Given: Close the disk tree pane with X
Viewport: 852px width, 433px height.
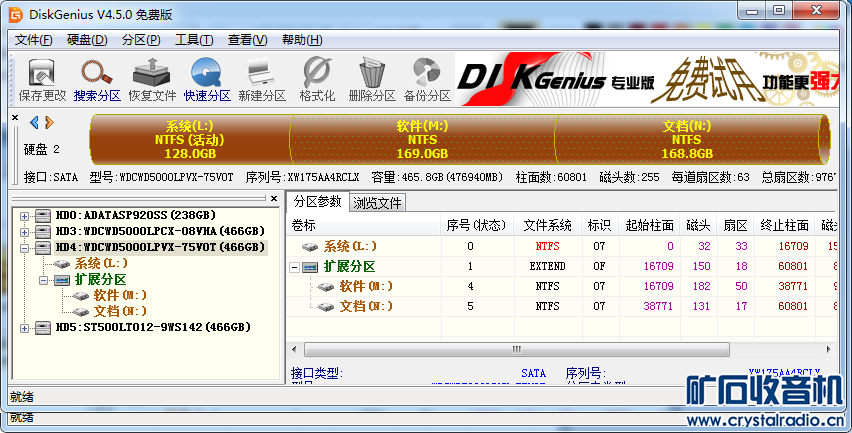Looking at the screenshot, I should click(x=274, y=198).
